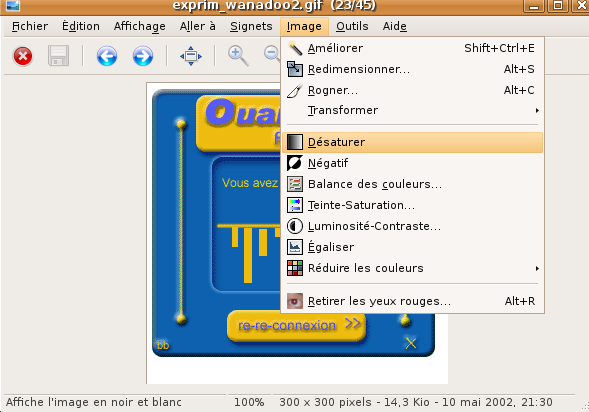The width and height of the screenshot is (589, 412).
Task: Select Redimensionner... menu entry
Action: (412, 69)
